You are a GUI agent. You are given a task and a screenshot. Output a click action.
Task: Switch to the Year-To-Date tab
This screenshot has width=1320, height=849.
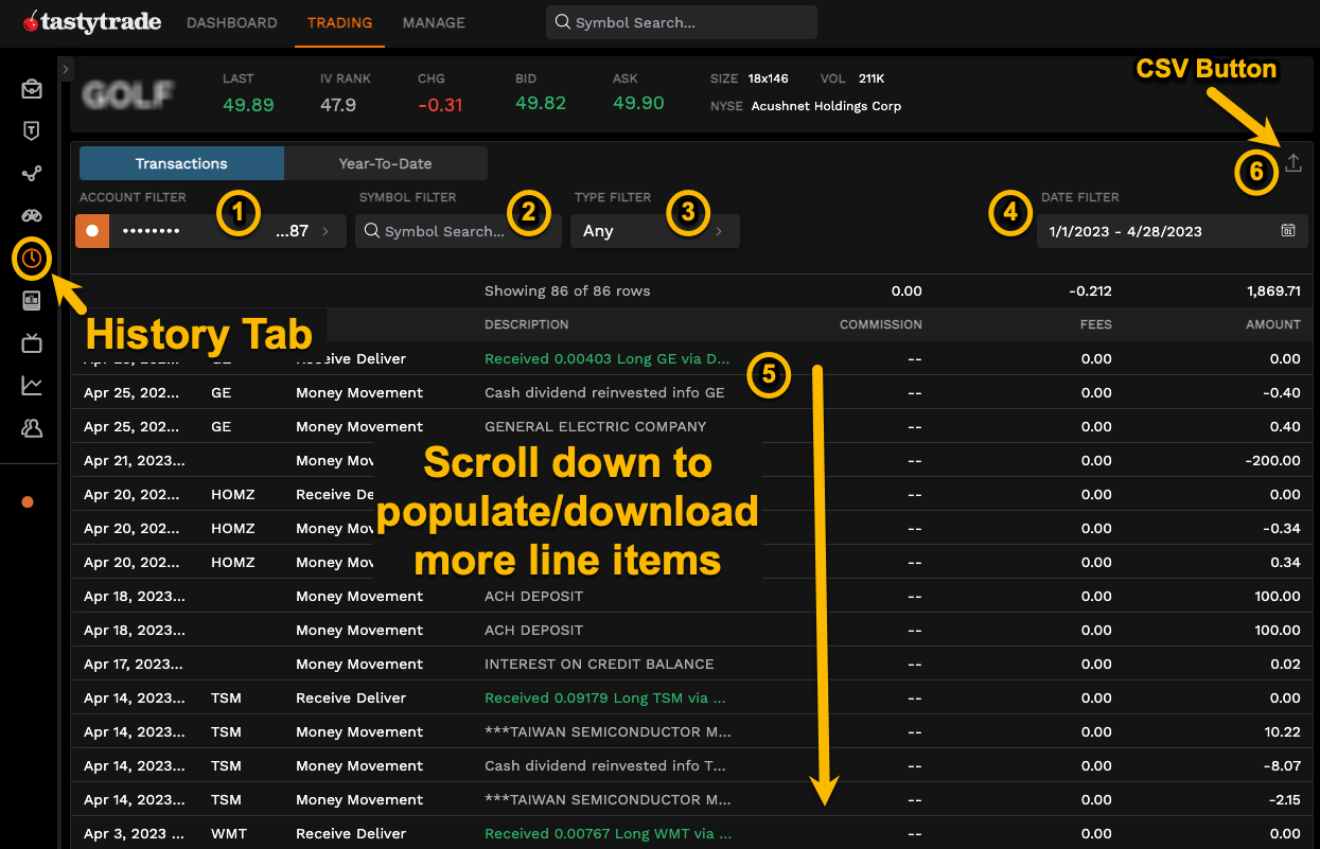point(386,163)
